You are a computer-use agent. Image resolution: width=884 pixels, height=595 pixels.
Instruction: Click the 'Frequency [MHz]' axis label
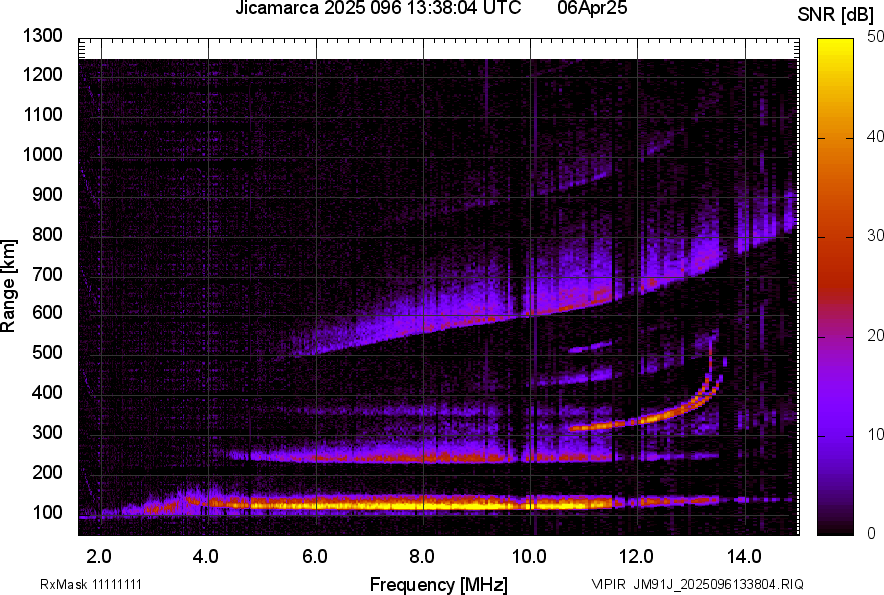(439, 585)
